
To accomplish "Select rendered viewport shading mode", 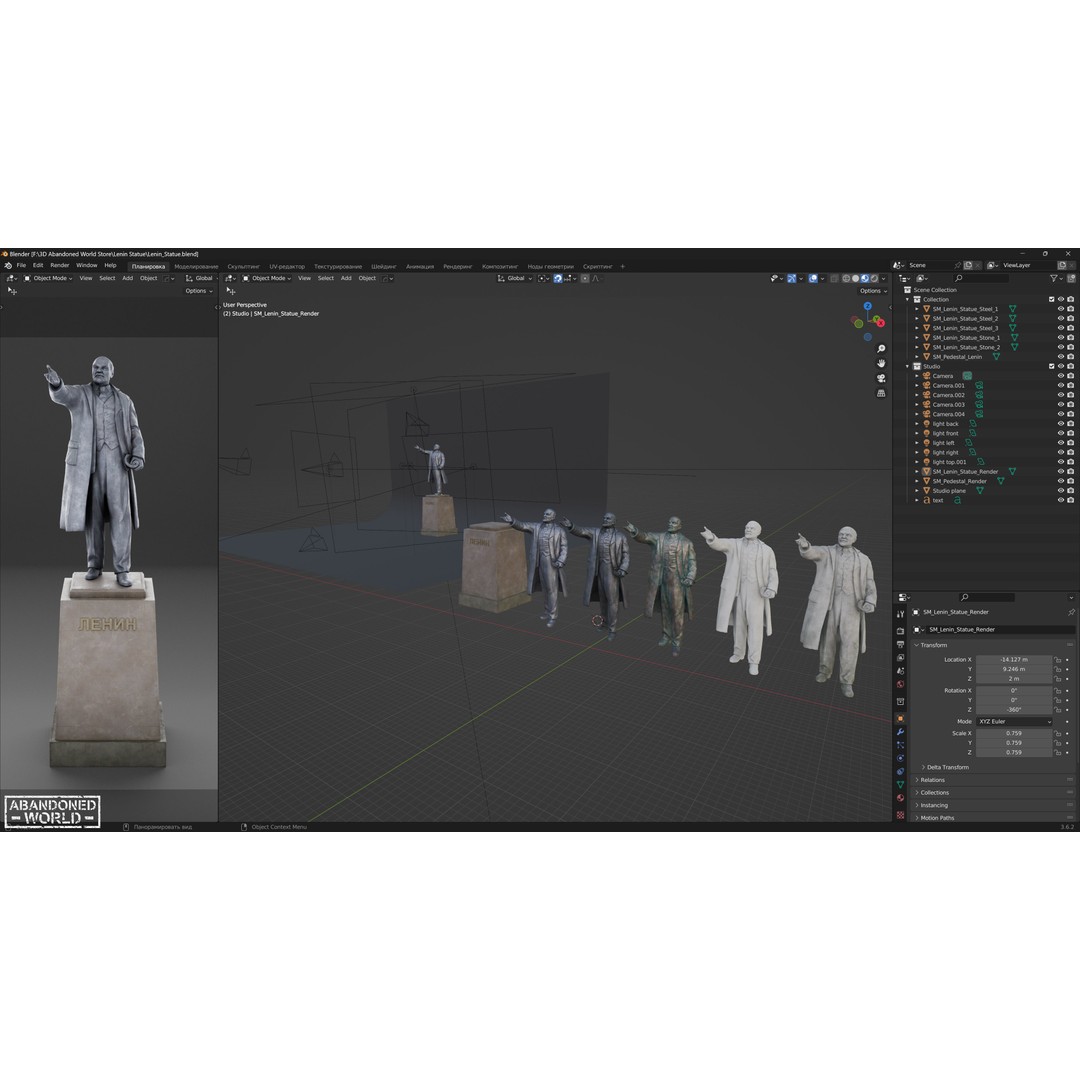I will tap(874, 278).
